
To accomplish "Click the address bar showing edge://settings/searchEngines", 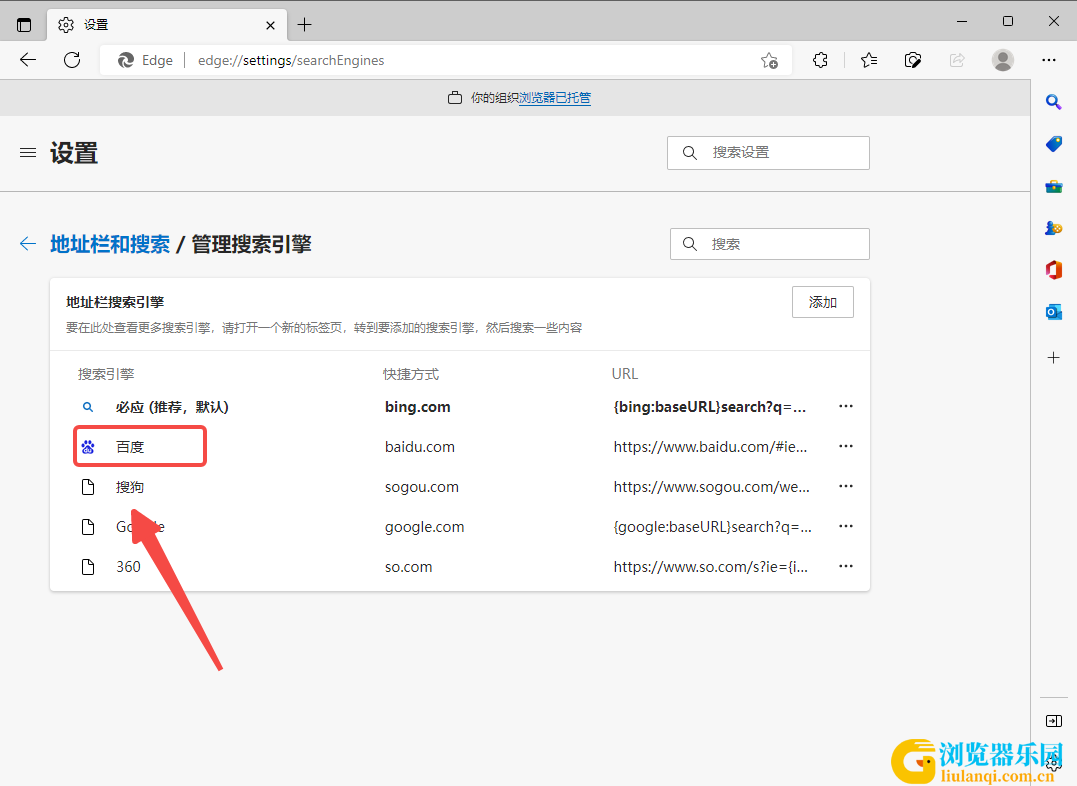I will tap(446, 60).
